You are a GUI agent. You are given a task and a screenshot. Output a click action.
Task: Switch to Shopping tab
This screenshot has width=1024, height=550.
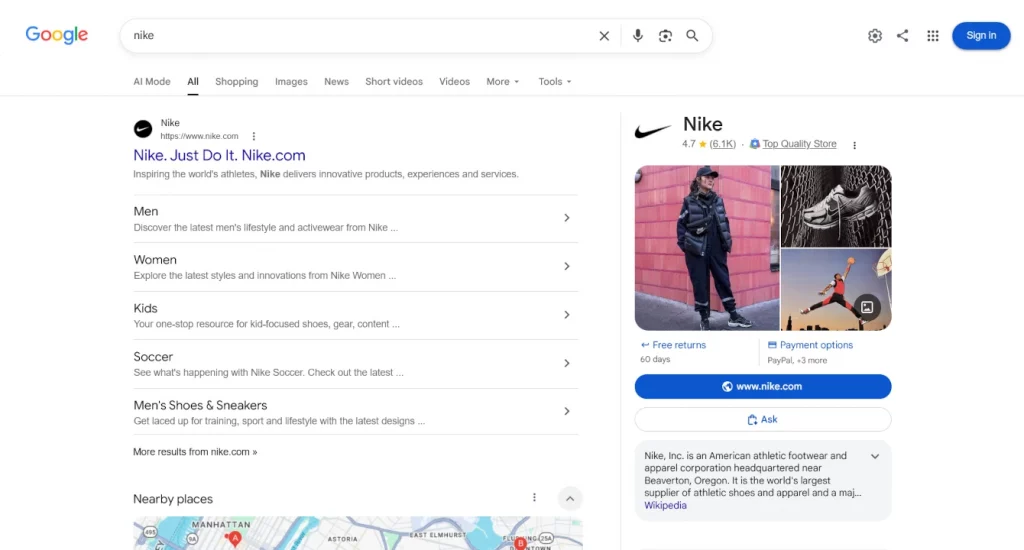[x=236, y=82]
